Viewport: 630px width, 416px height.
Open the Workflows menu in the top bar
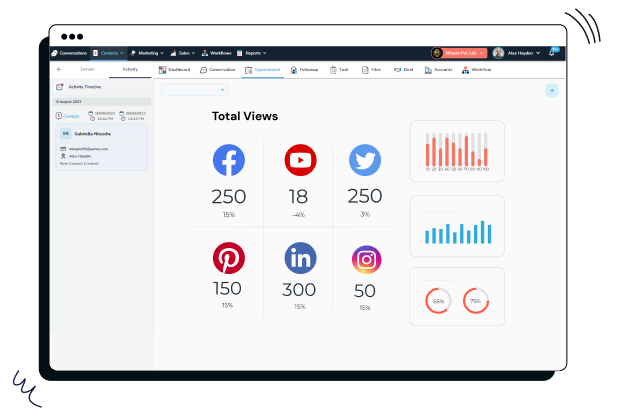point(217,53)
